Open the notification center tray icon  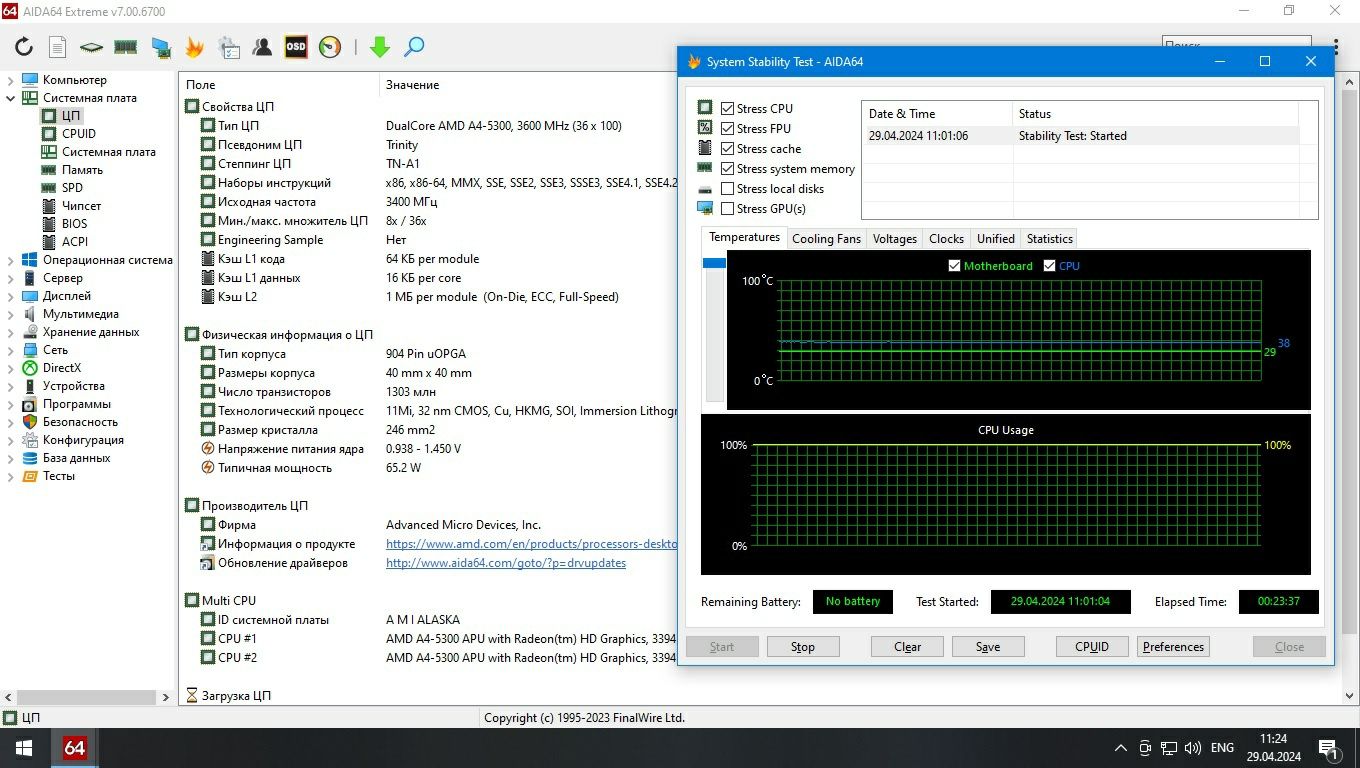[1329, 748]
